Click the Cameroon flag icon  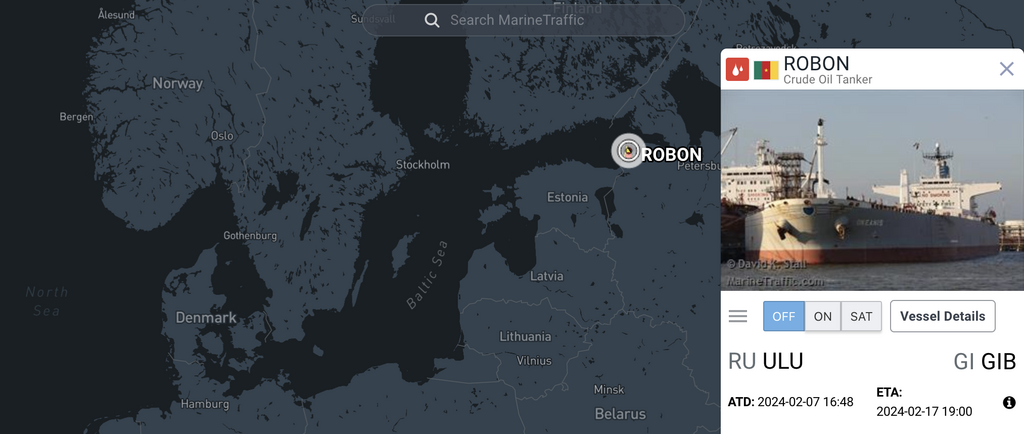tap(766, 70)
